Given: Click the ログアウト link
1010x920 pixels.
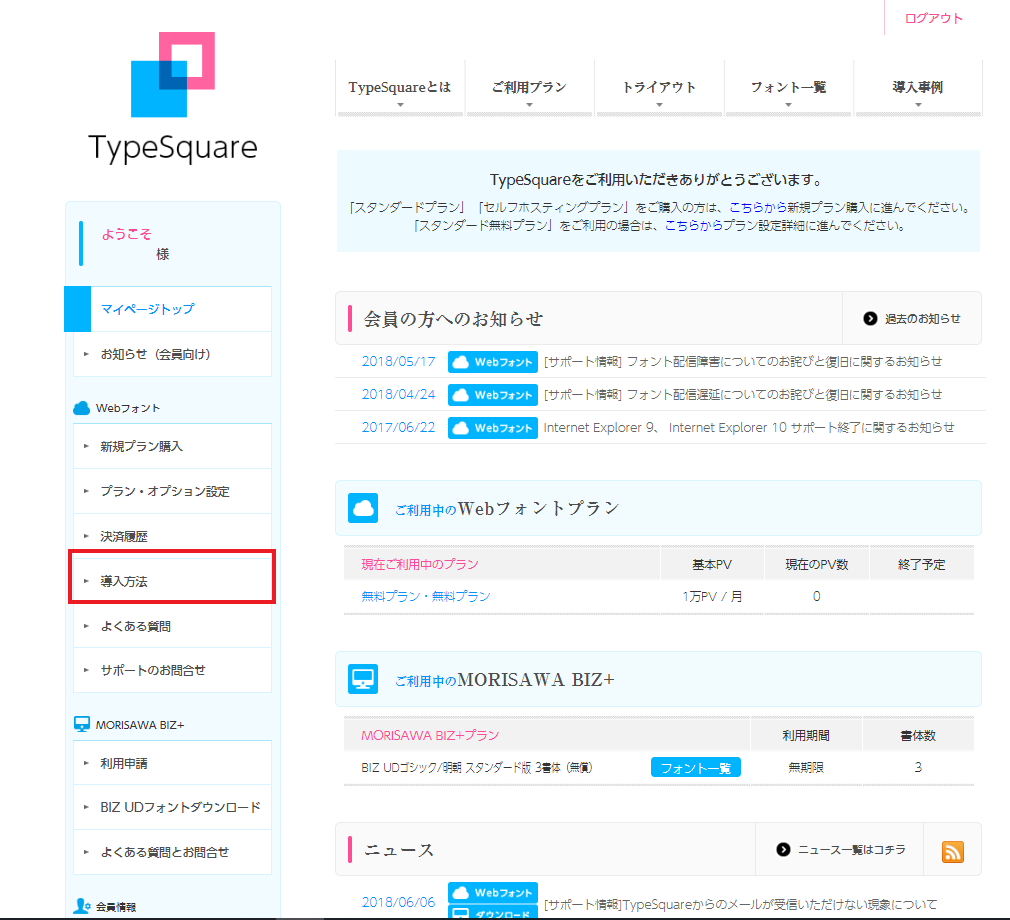Looking at the screenshot, I should point(933,18).
